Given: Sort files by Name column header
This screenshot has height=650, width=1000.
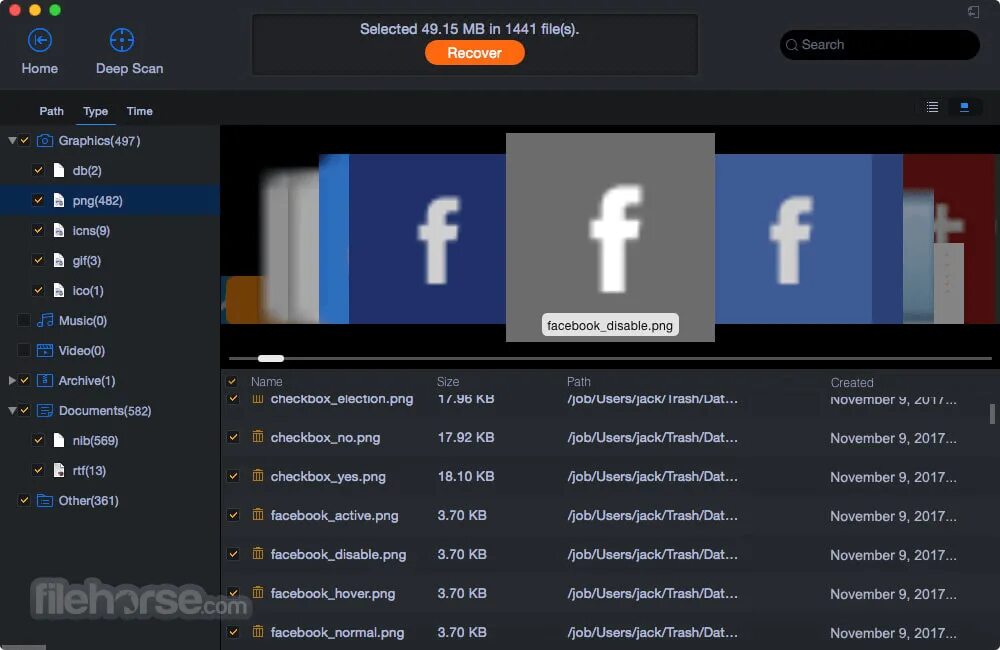Looking at the screenshot, I should point(267,381).
